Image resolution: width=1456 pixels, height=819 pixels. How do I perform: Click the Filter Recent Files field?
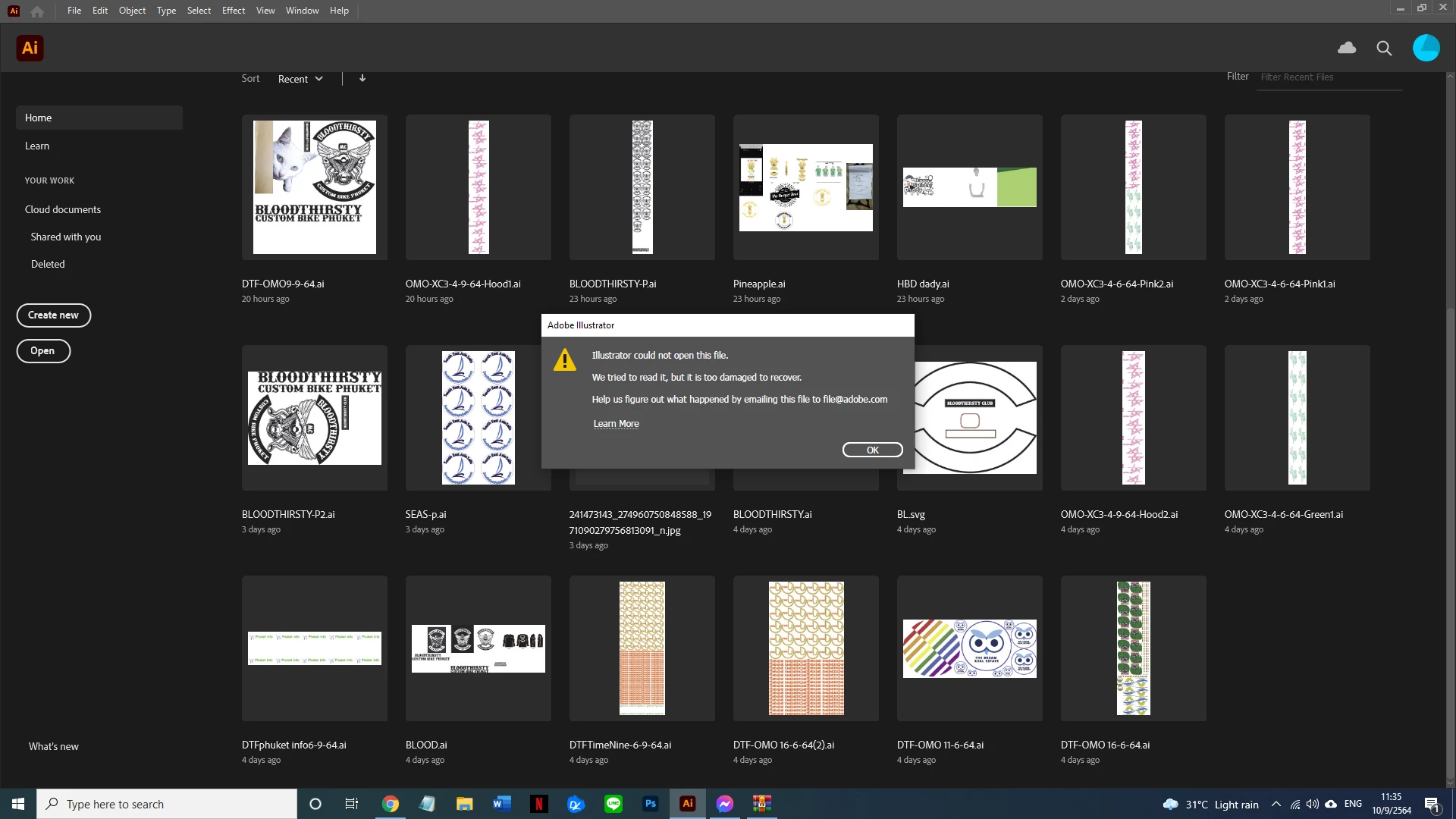click(1329, 77)
